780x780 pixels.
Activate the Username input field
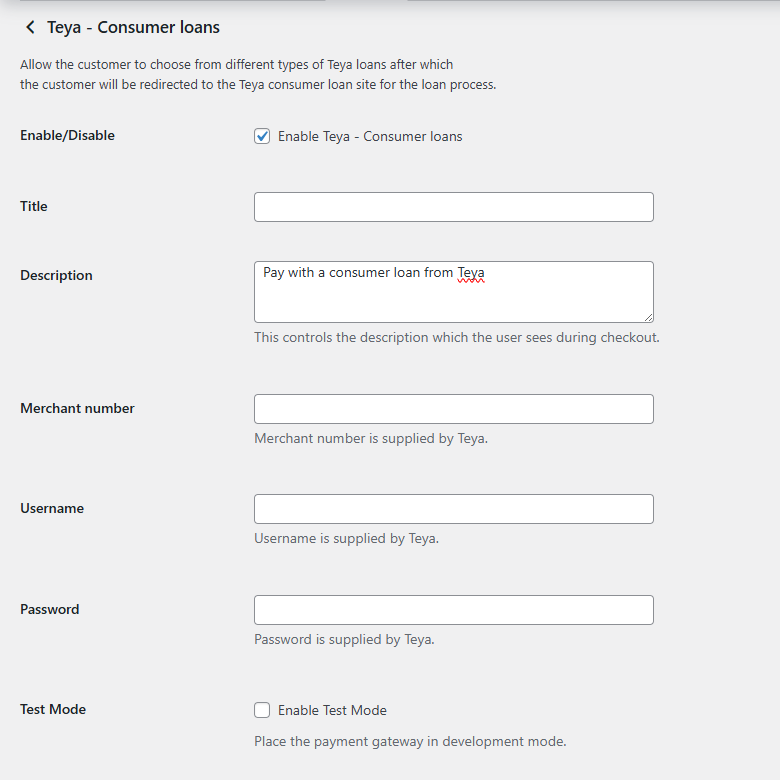click(454, 509)
